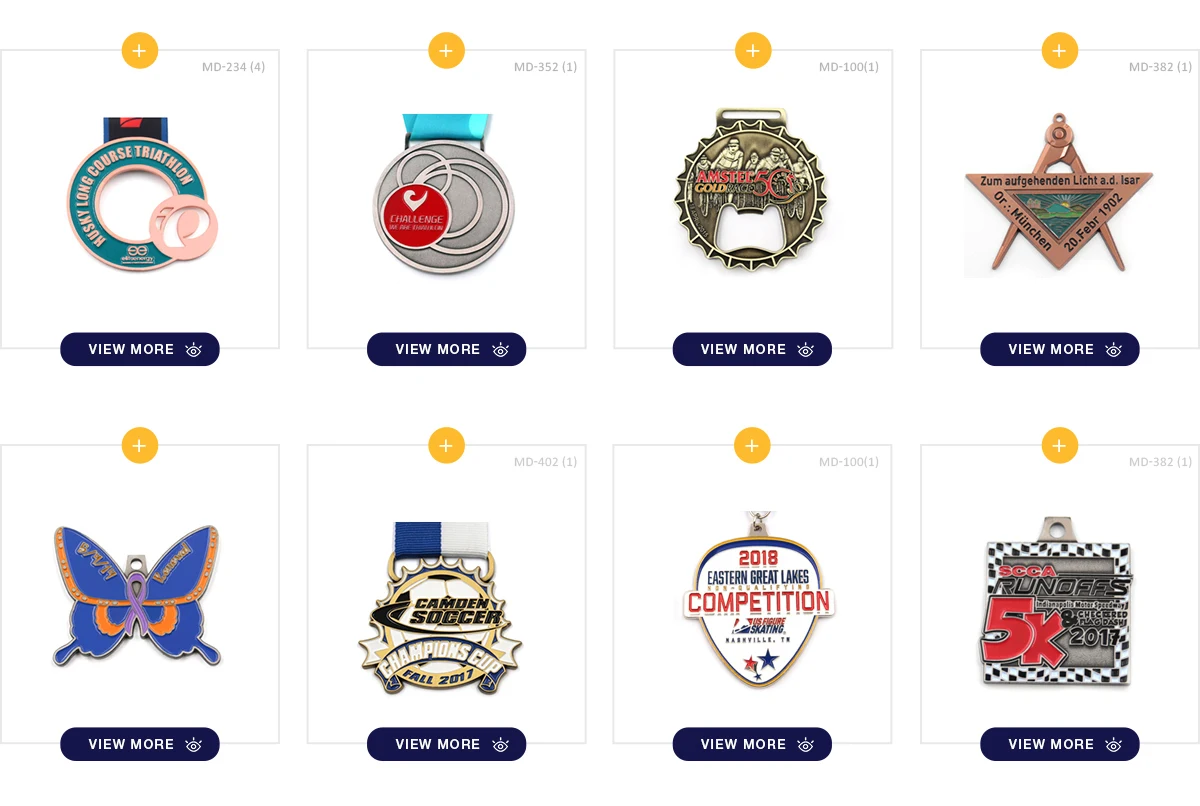Click View More under Eastern Great Lakes Competition medal
The width and height of the screenshot is (1200, 806).
tap(752, 744)
